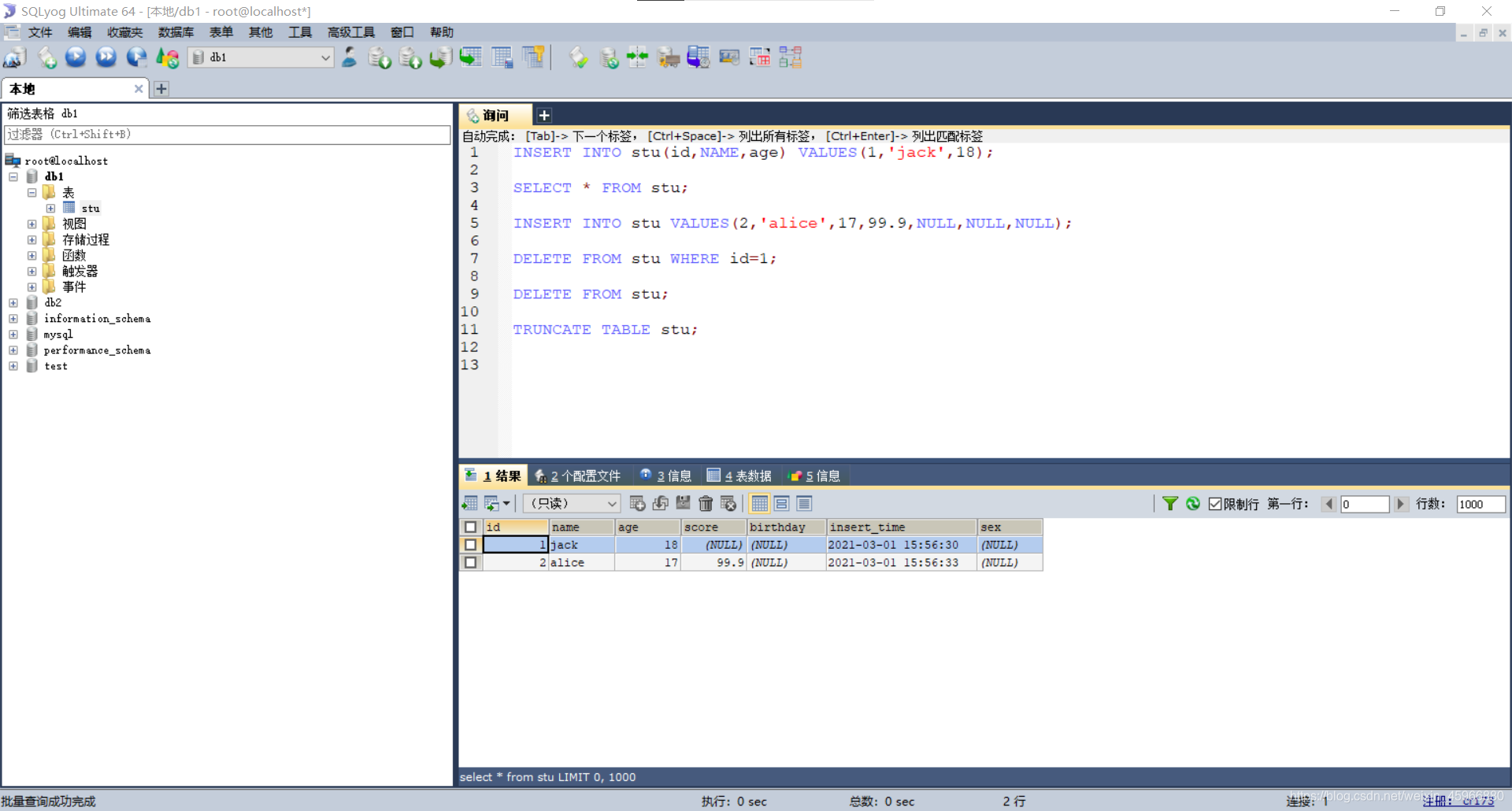This screenshot has width=1512, height=811.
Task: Select grid view toggle in results toolbar
Action: click(x=760, y=503)
